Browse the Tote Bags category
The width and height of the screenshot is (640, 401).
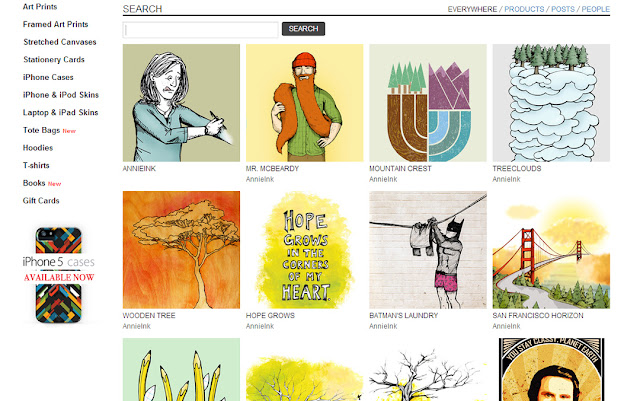[41, 130]
